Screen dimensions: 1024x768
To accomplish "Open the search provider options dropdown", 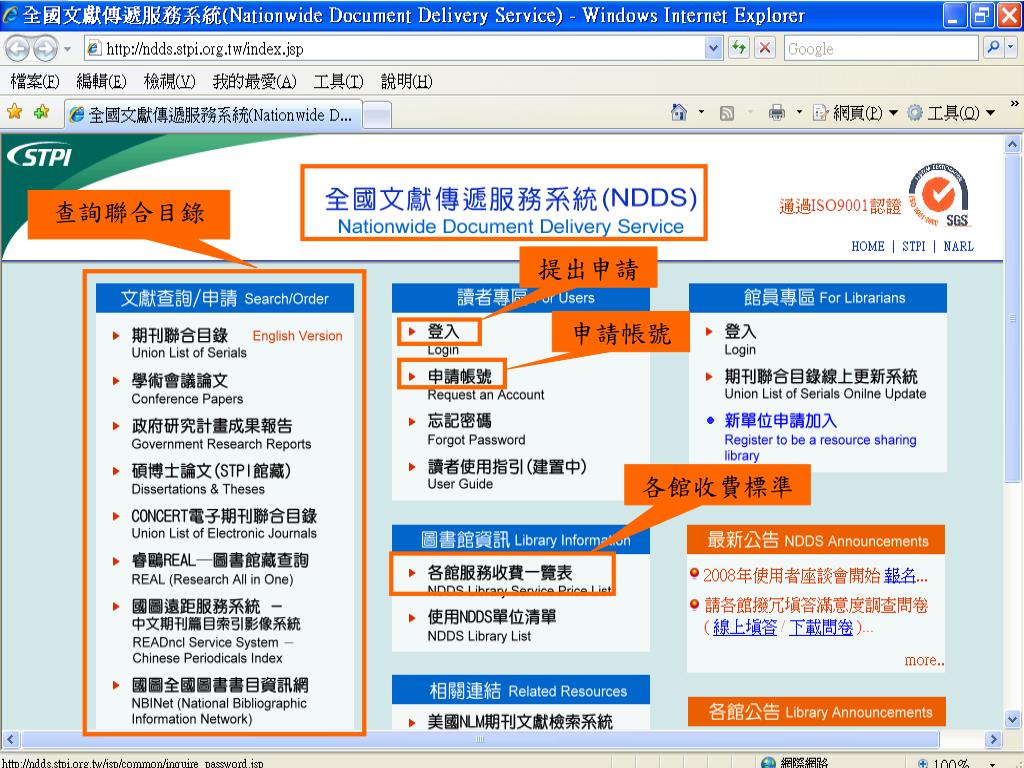I will pyautogui.click(x=1011, y=48).
